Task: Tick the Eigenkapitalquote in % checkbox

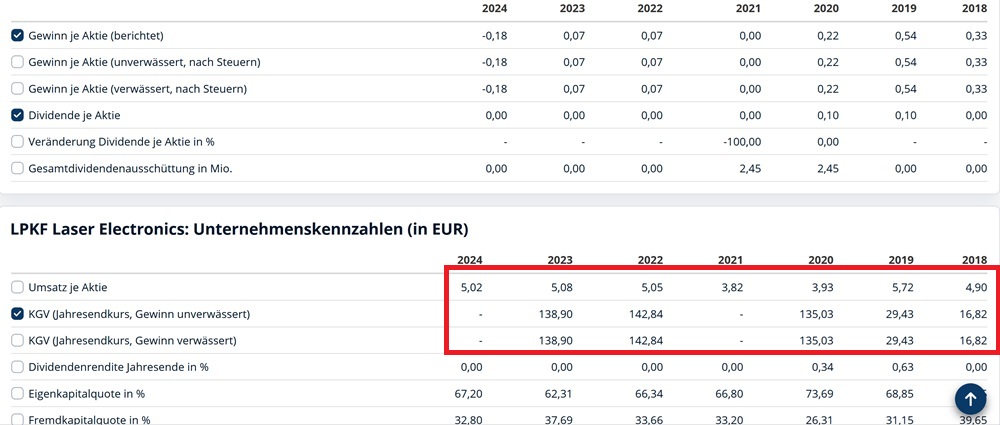Action: click(x=17, y=393)
